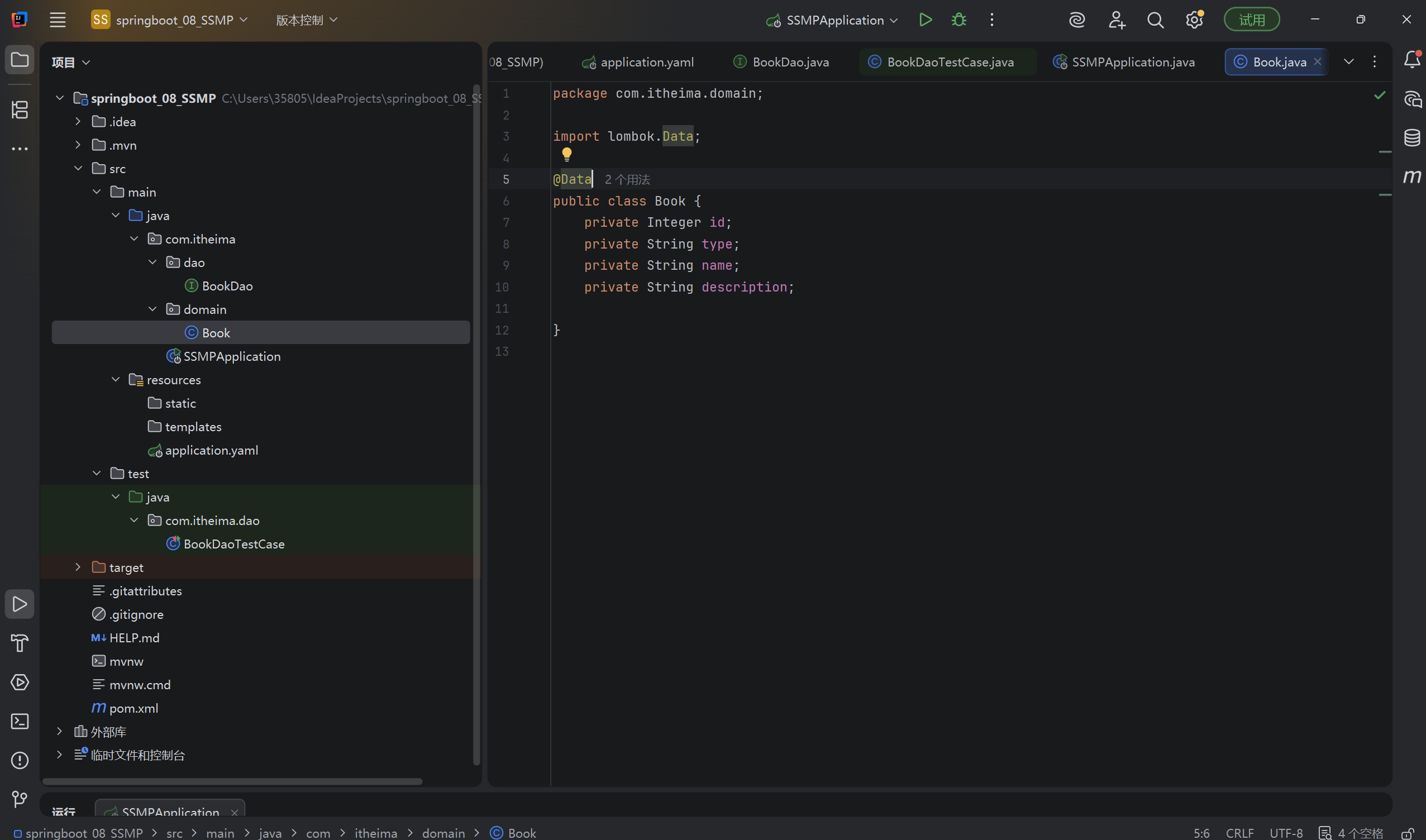Open the Database tool window
This screenshot has height=840, width=1426.
(1412, 137)
